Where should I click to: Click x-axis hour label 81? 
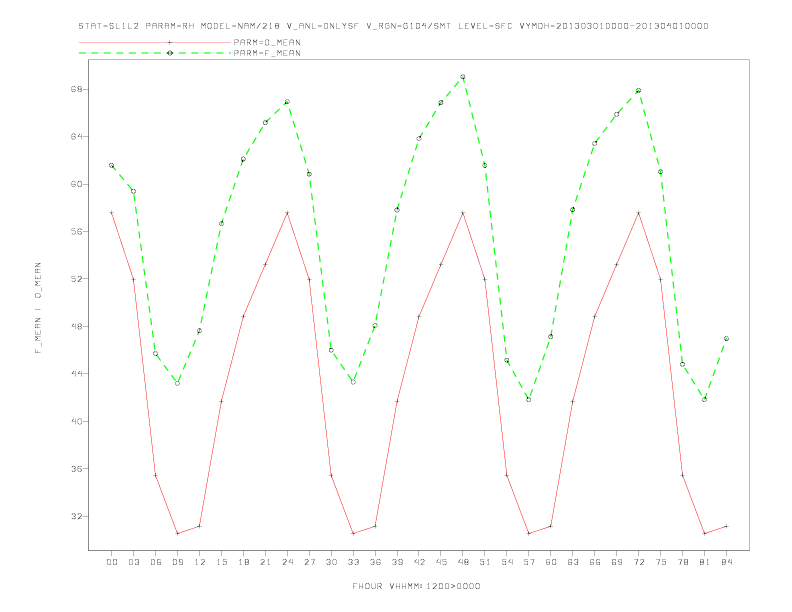coord(705,562)
